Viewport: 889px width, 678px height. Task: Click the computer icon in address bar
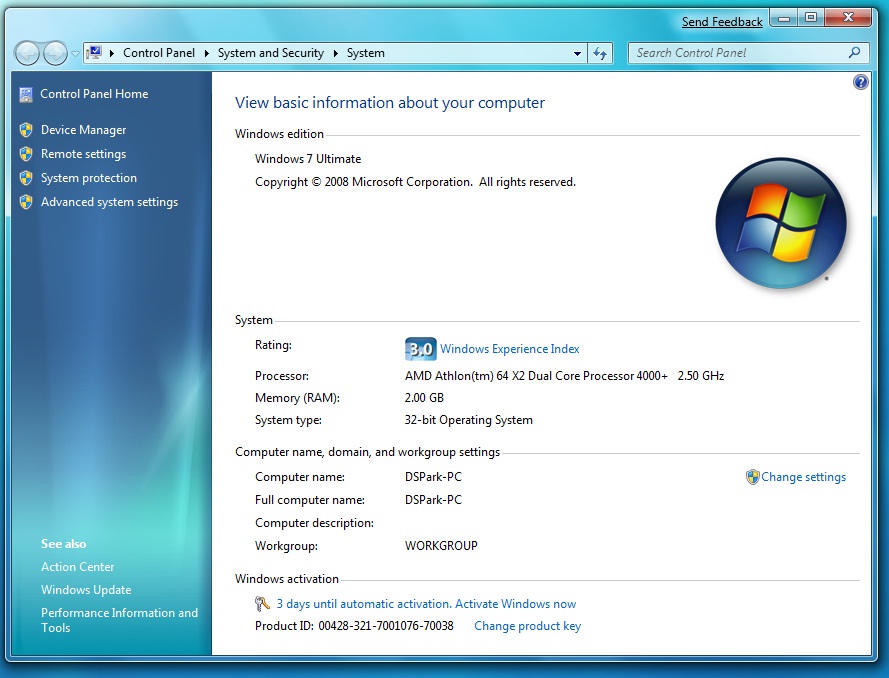click(x=94, y=53)
